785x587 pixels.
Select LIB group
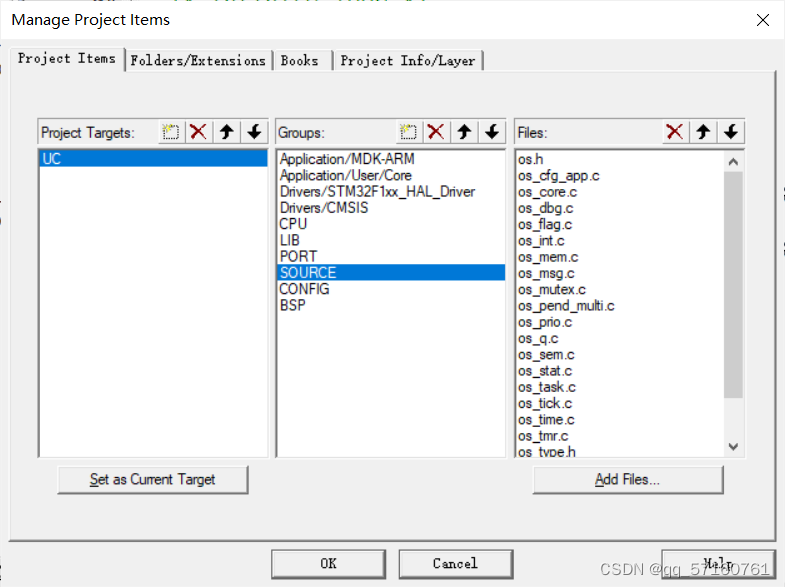[391, 240]
